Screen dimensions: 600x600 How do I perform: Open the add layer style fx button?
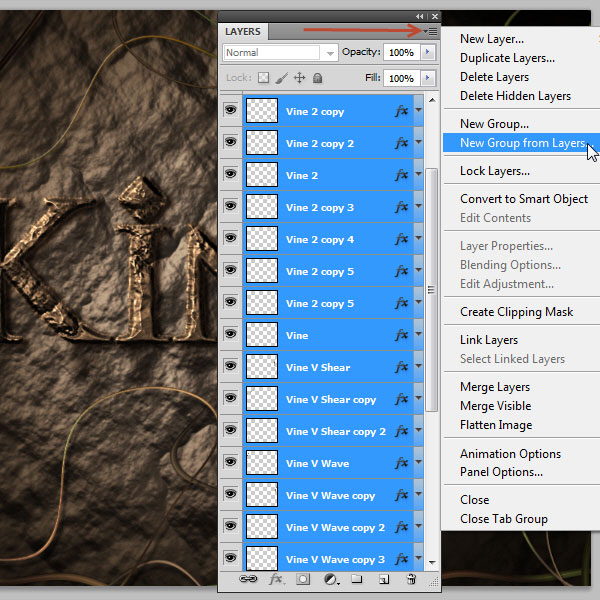(276, 579)
